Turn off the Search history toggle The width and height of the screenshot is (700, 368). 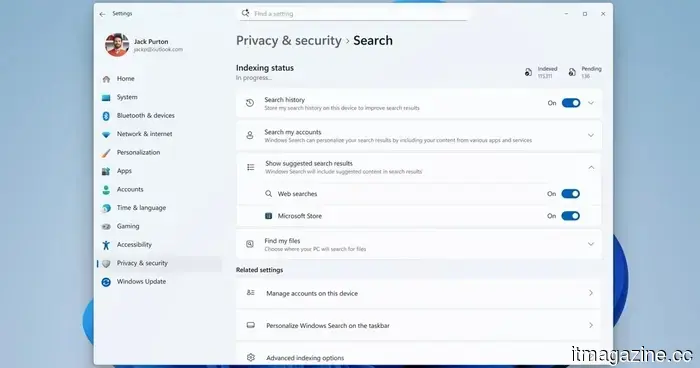pyautogui.click(x=571, y=103)
